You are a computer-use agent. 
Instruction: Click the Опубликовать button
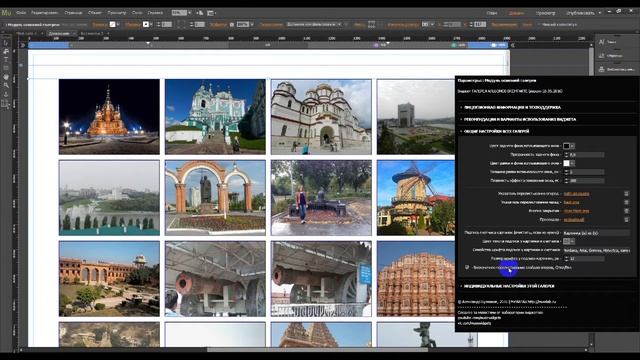[580, 13]
